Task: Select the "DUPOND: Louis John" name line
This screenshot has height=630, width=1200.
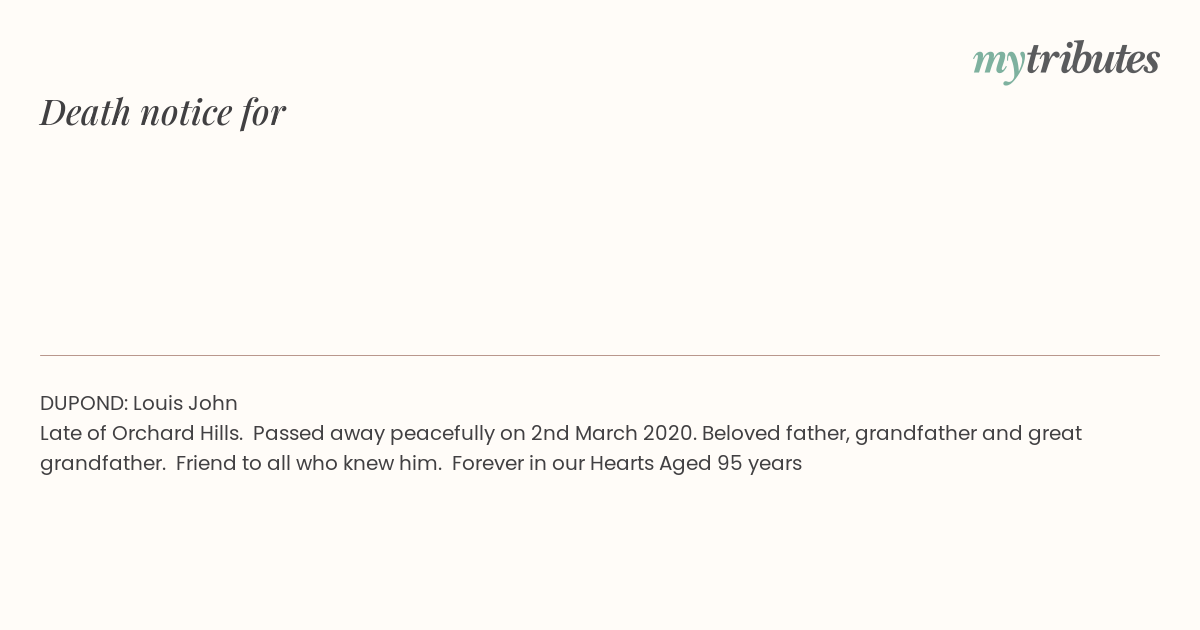Action: coord(139,403)
